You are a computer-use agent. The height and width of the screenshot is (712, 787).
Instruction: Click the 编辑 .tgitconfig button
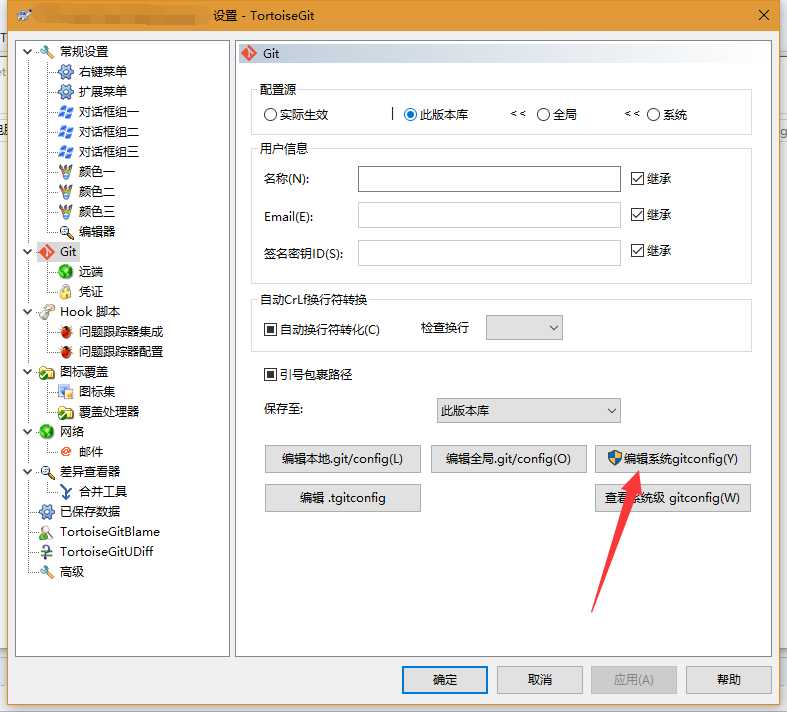(x=343, y=498)
